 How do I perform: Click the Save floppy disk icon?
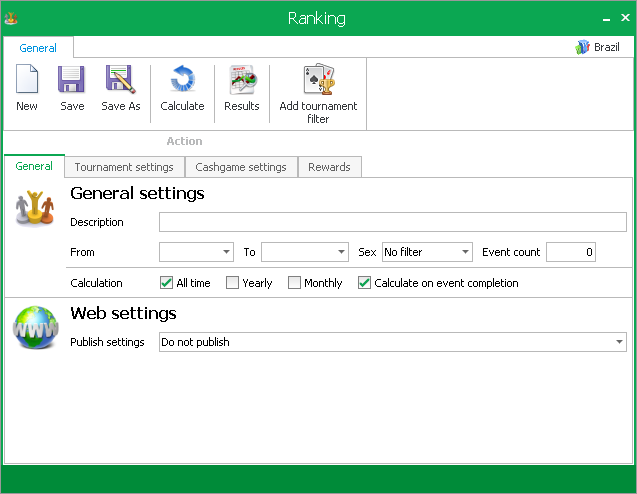tap(72, 79)
